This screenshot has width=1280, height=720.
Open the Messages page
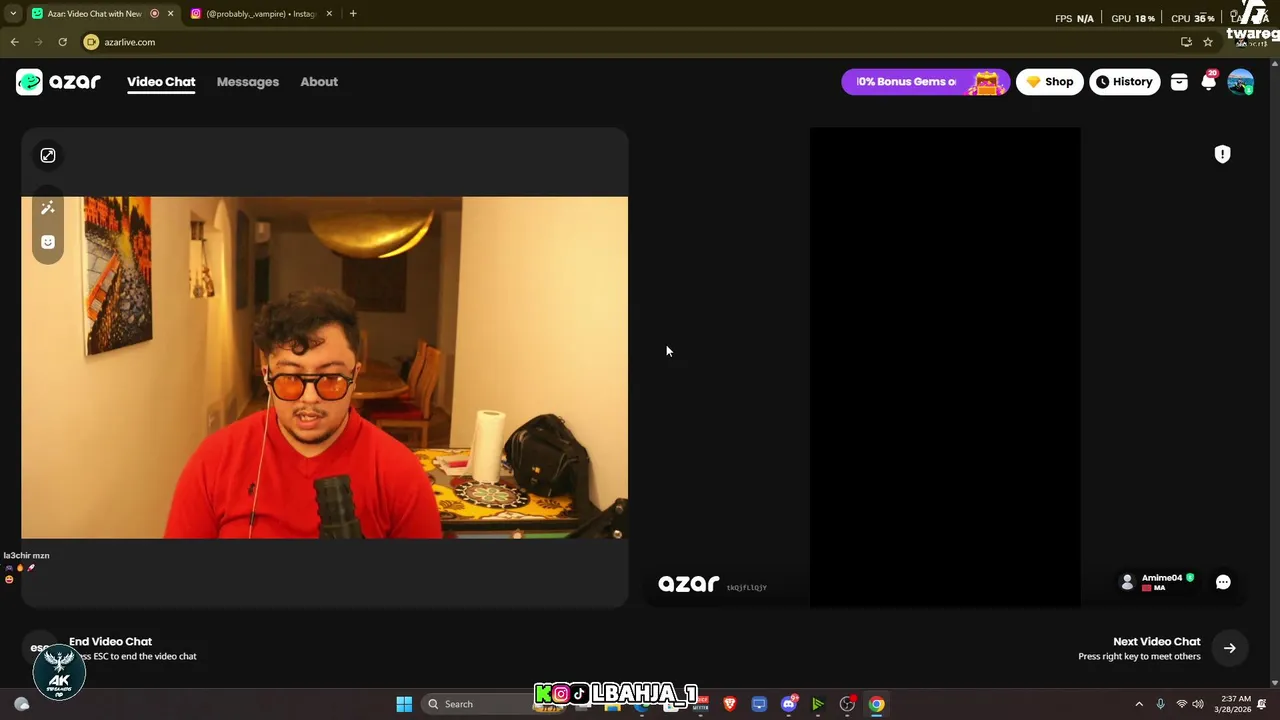pyautogui.click(x=248, y=82)
